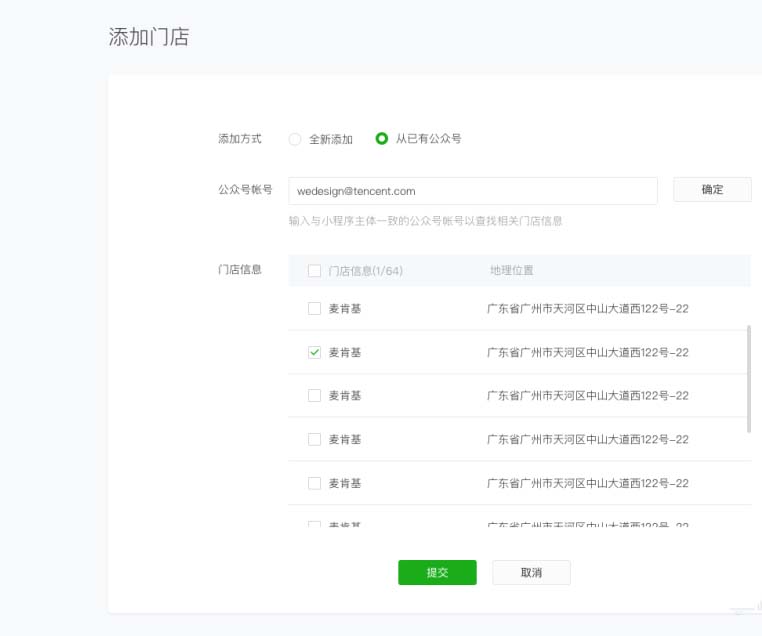Select the 全新添加 radio option
The image size is (762, 636).
(295, 139)
